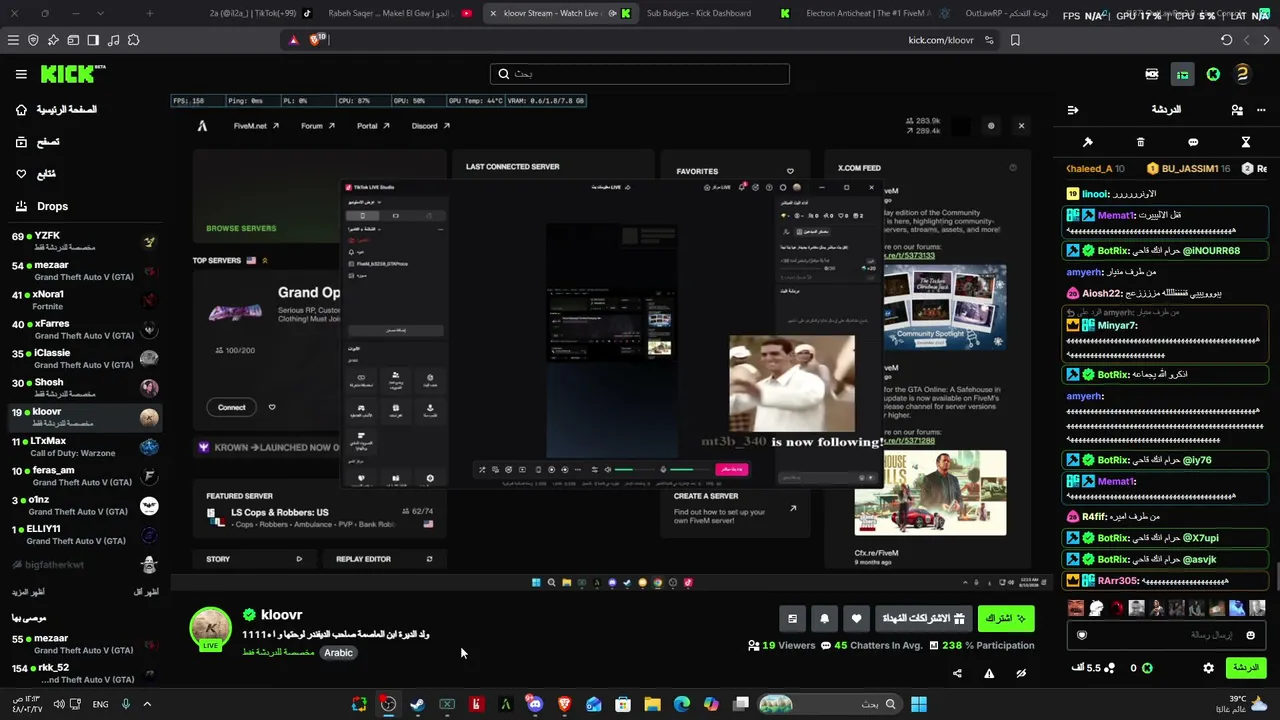The width and height of the screenshot is (1280, 720).
Task: Click the kick.com/kloovr address bar URL
Action: pyautogui.click(x=940, y=40)
